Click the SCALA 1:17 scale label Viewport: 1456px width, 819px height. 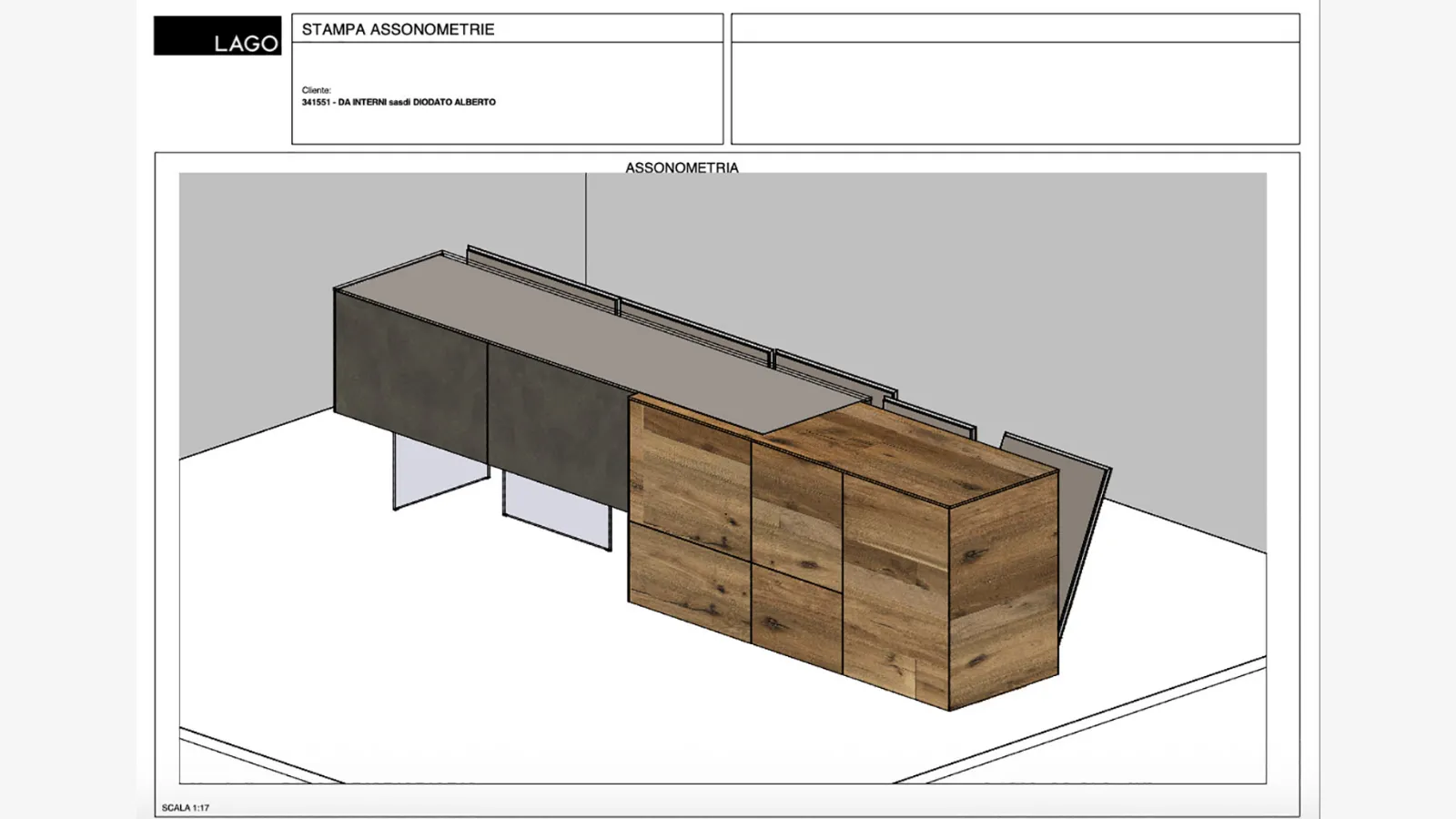[185, 807]
